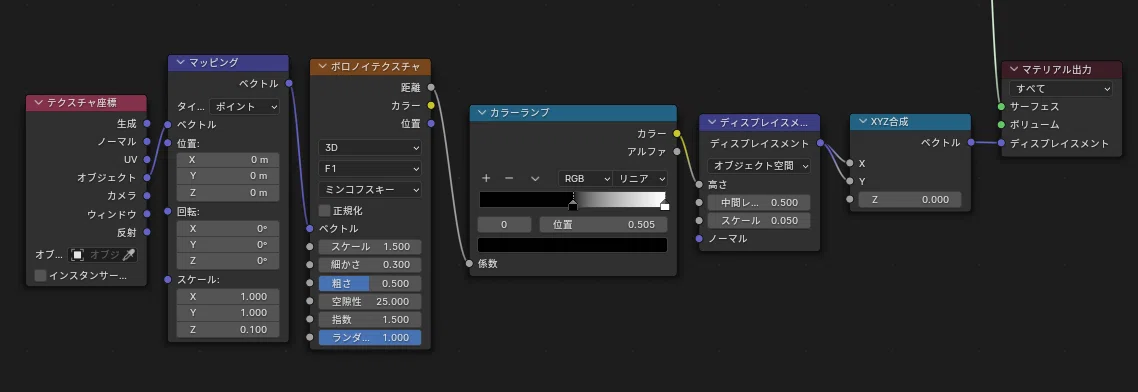The image size is (1138, 392).
Task: Click the ランダム 1.000 slider
Action: click(x=370, y=338)
